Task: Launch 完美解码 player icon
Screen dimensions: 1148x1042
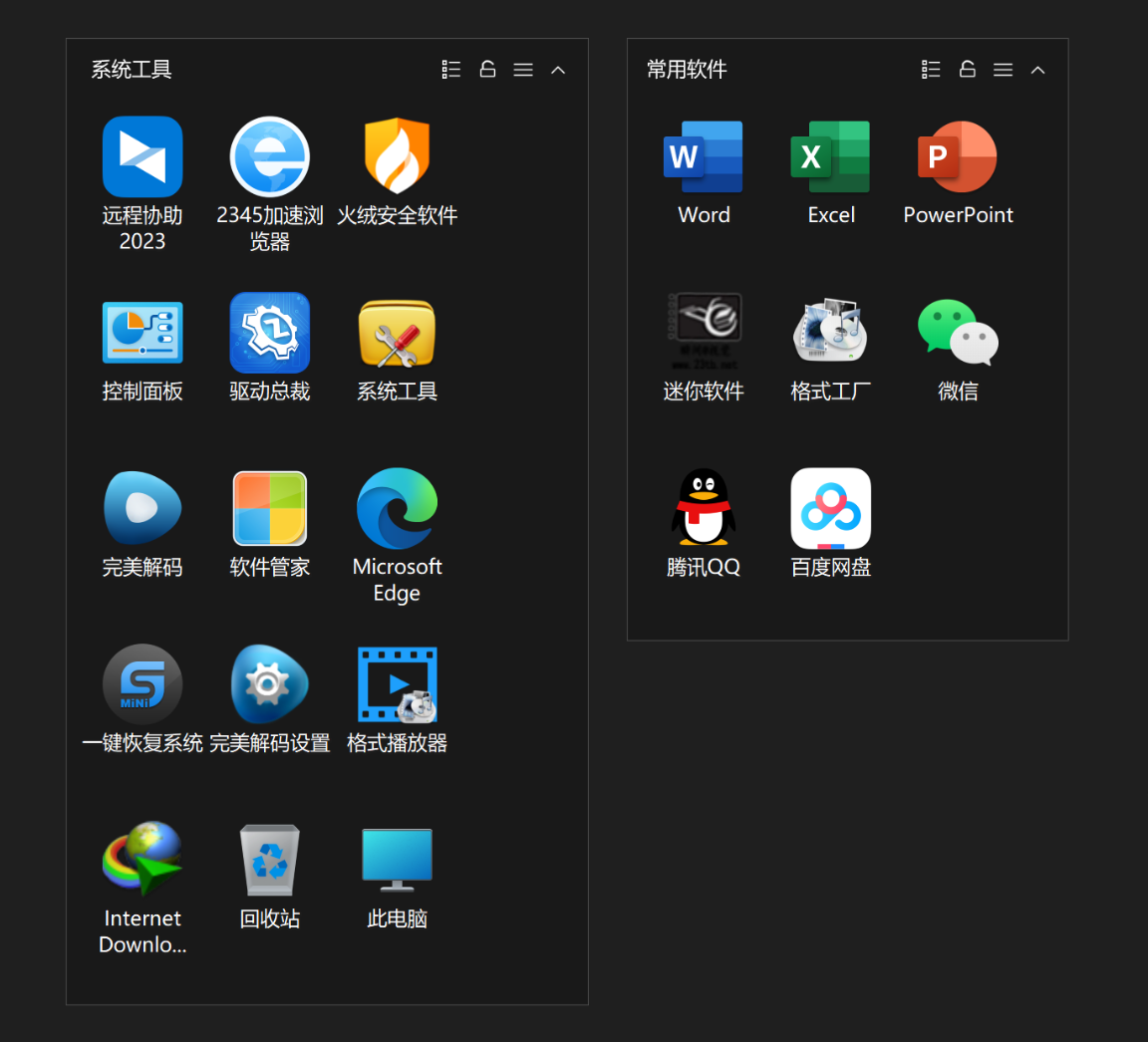Action: point(143,508)
